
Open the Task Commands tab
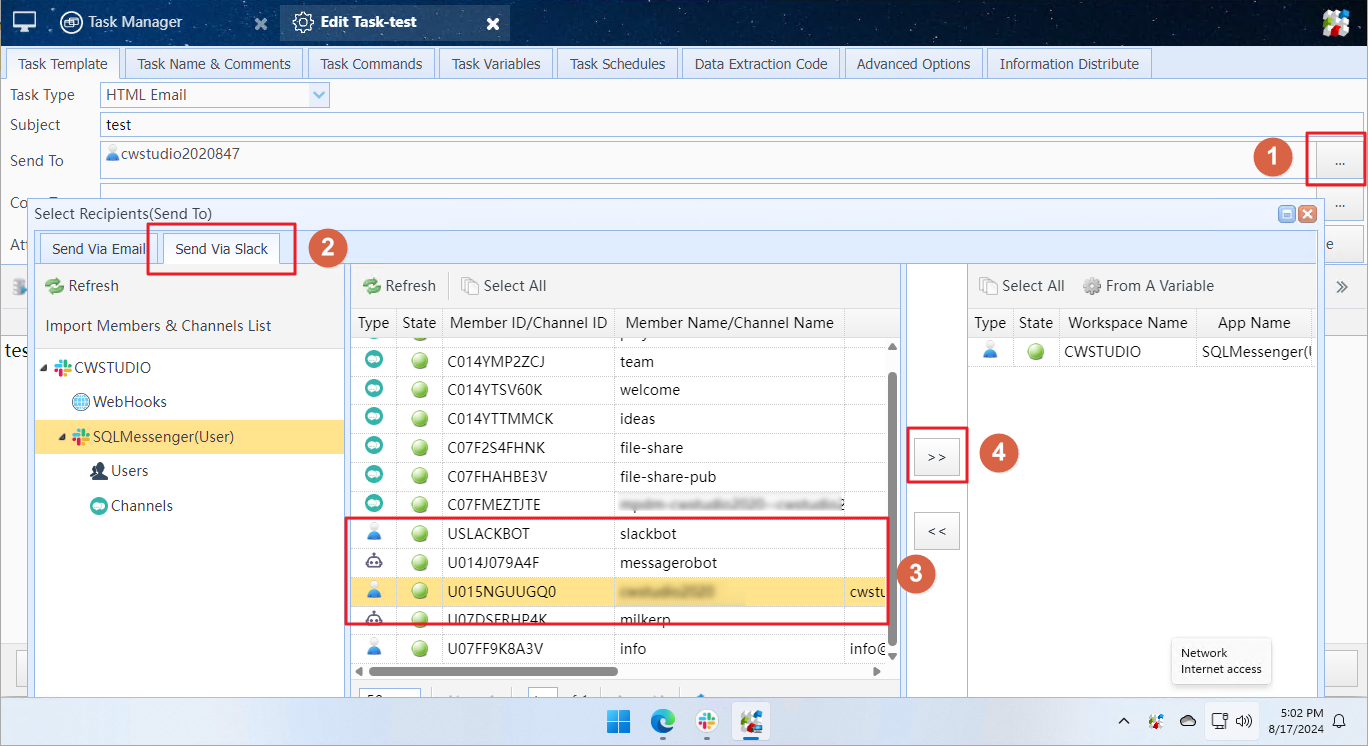click(371, 64)
